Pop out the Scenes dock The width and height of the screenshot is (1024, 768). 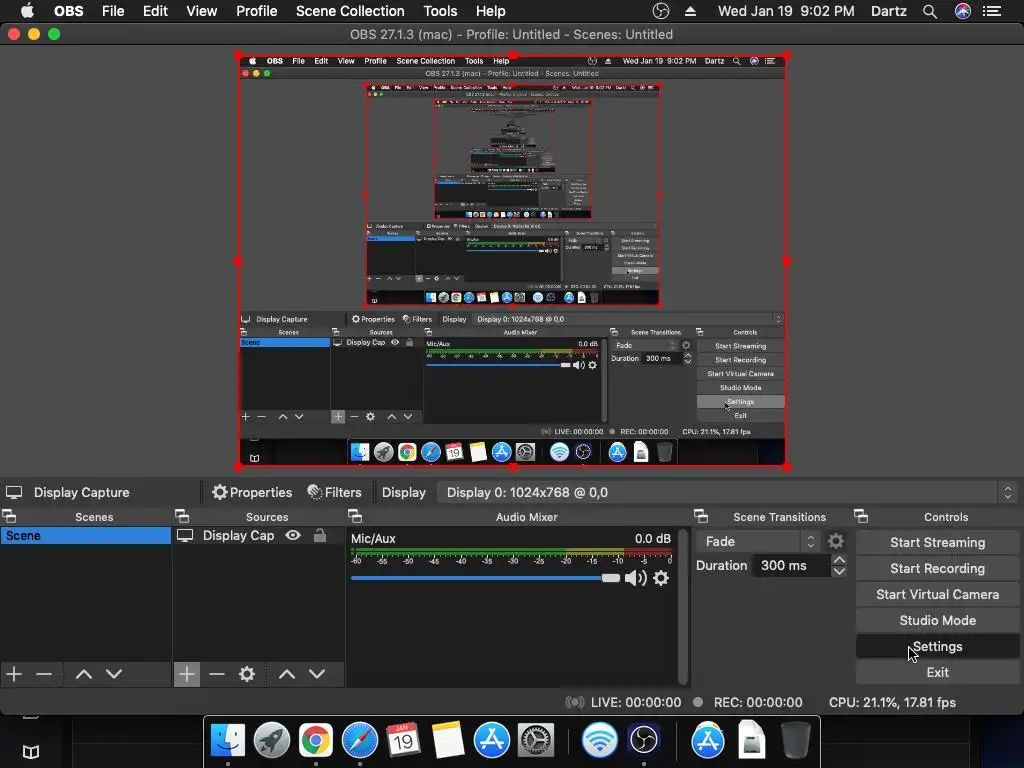[x=9, y=517]
